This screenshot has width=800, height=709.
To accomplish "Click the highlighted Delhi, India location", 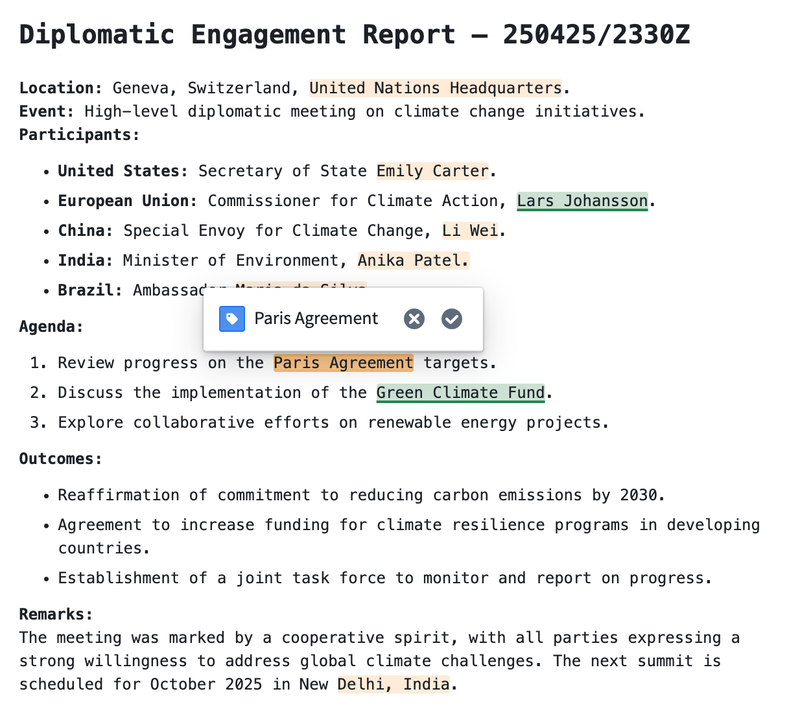I will pyautogui.click(x=395, y=685).
